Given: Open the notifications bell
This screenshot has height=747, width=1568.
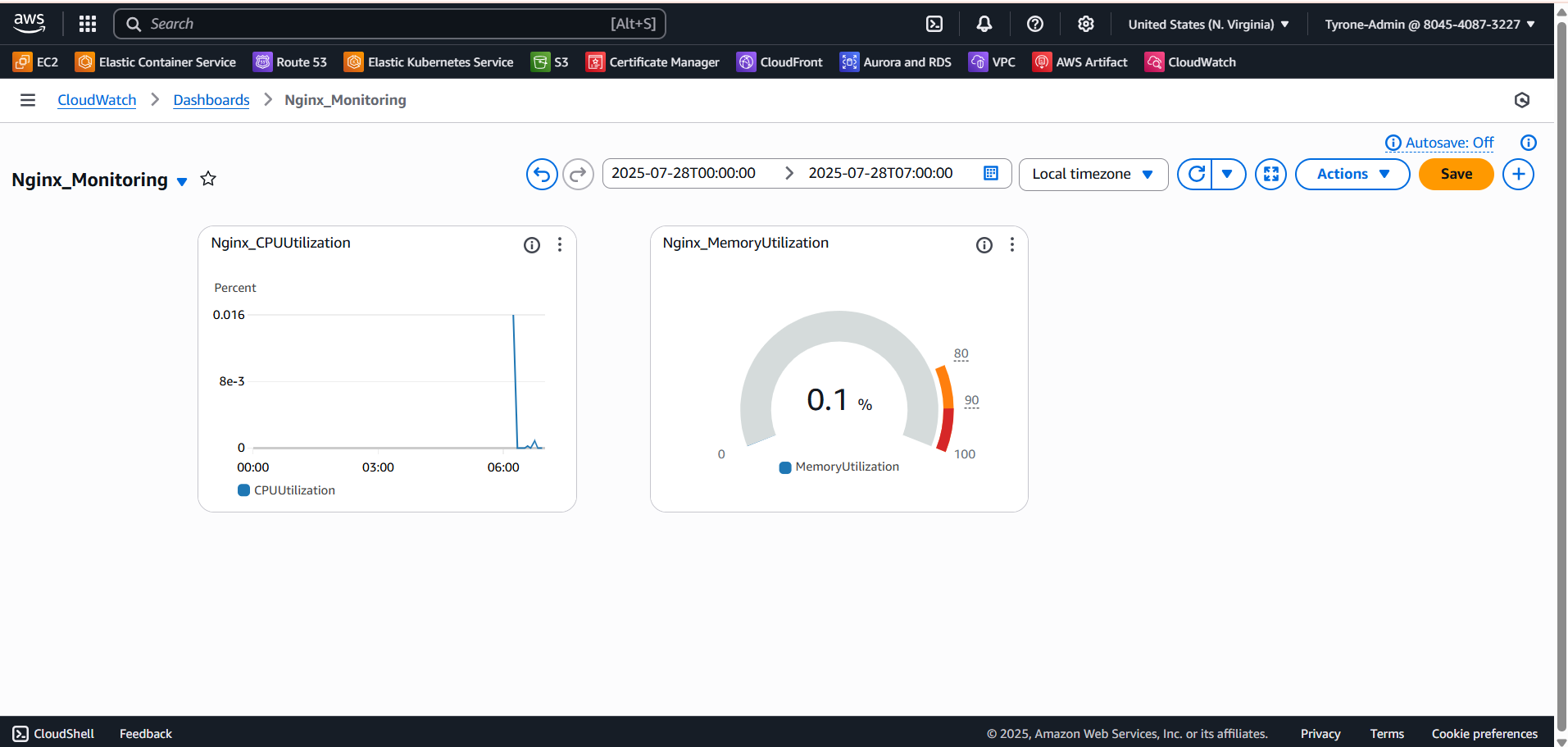Looking at the screenshot, I should point(984,24).
